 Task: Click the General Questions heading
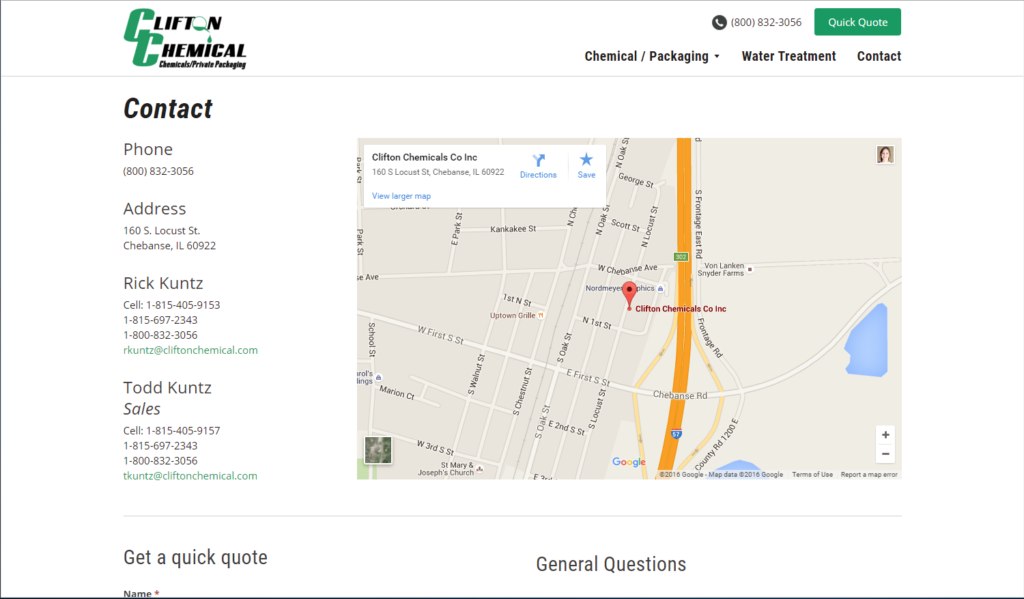611,564
